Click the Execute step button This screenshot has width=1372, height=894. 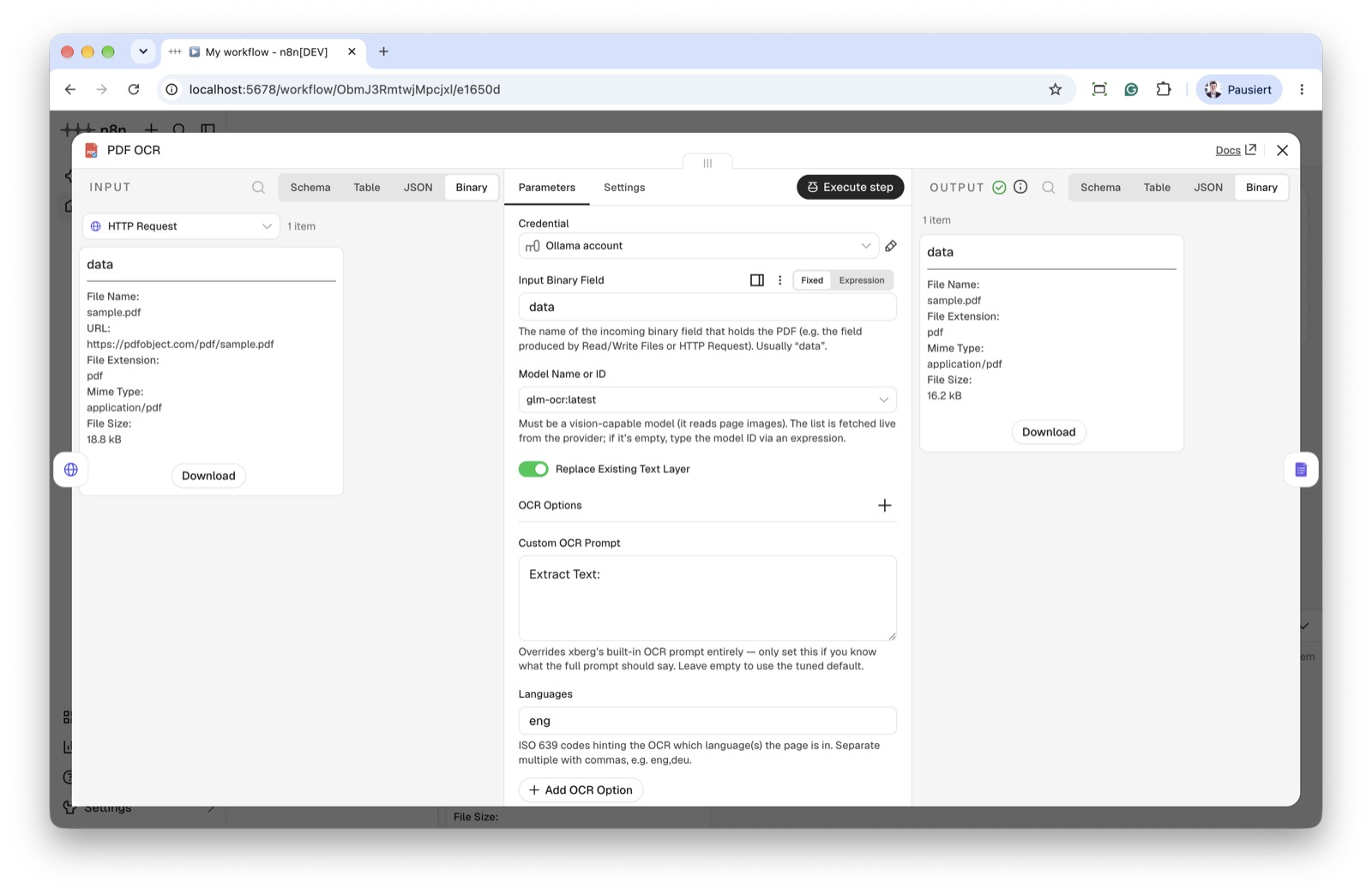(x=850, y=187)
